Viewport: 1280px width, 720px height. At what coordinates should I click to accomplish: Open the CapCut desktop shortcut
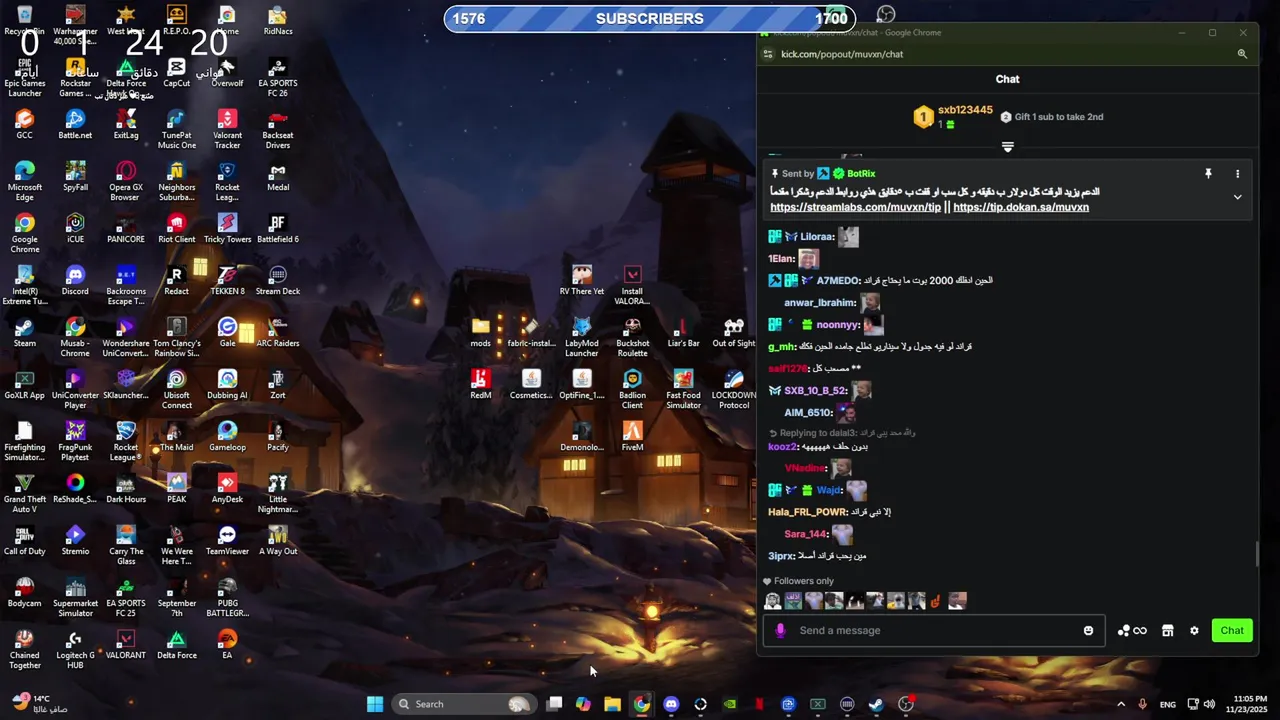pos(177,72)
